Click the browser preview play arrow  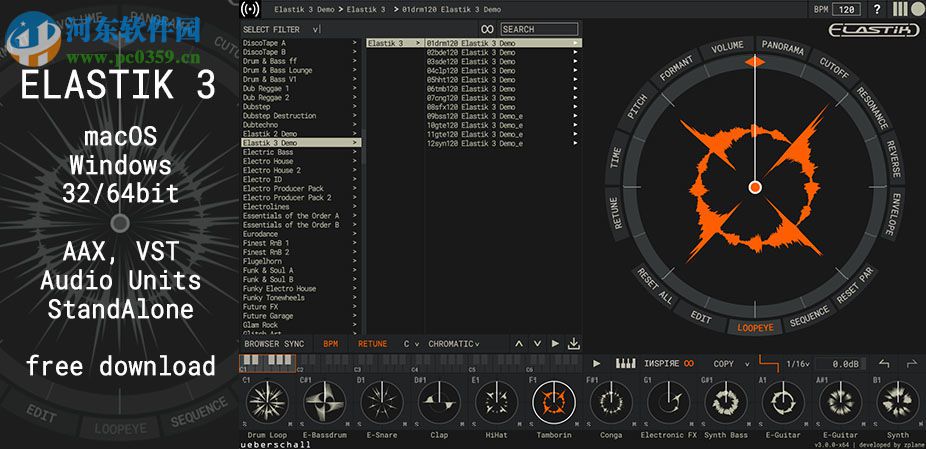point(555,344)
